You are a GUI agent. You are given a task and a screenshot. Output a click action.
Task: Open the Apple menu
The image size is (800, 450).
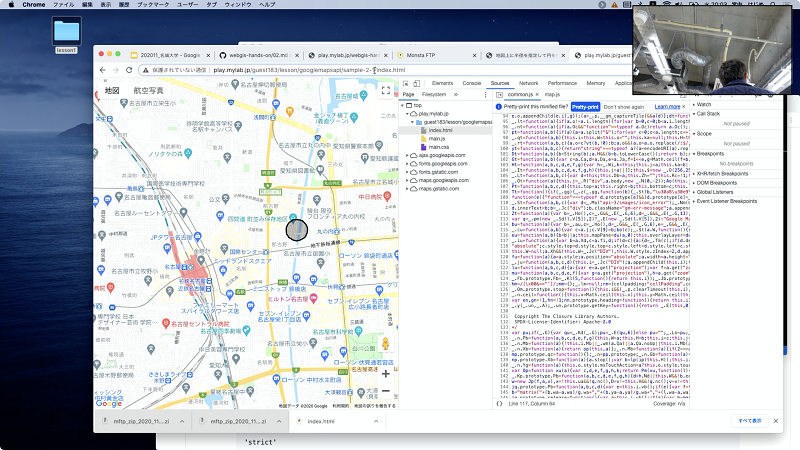11,4
